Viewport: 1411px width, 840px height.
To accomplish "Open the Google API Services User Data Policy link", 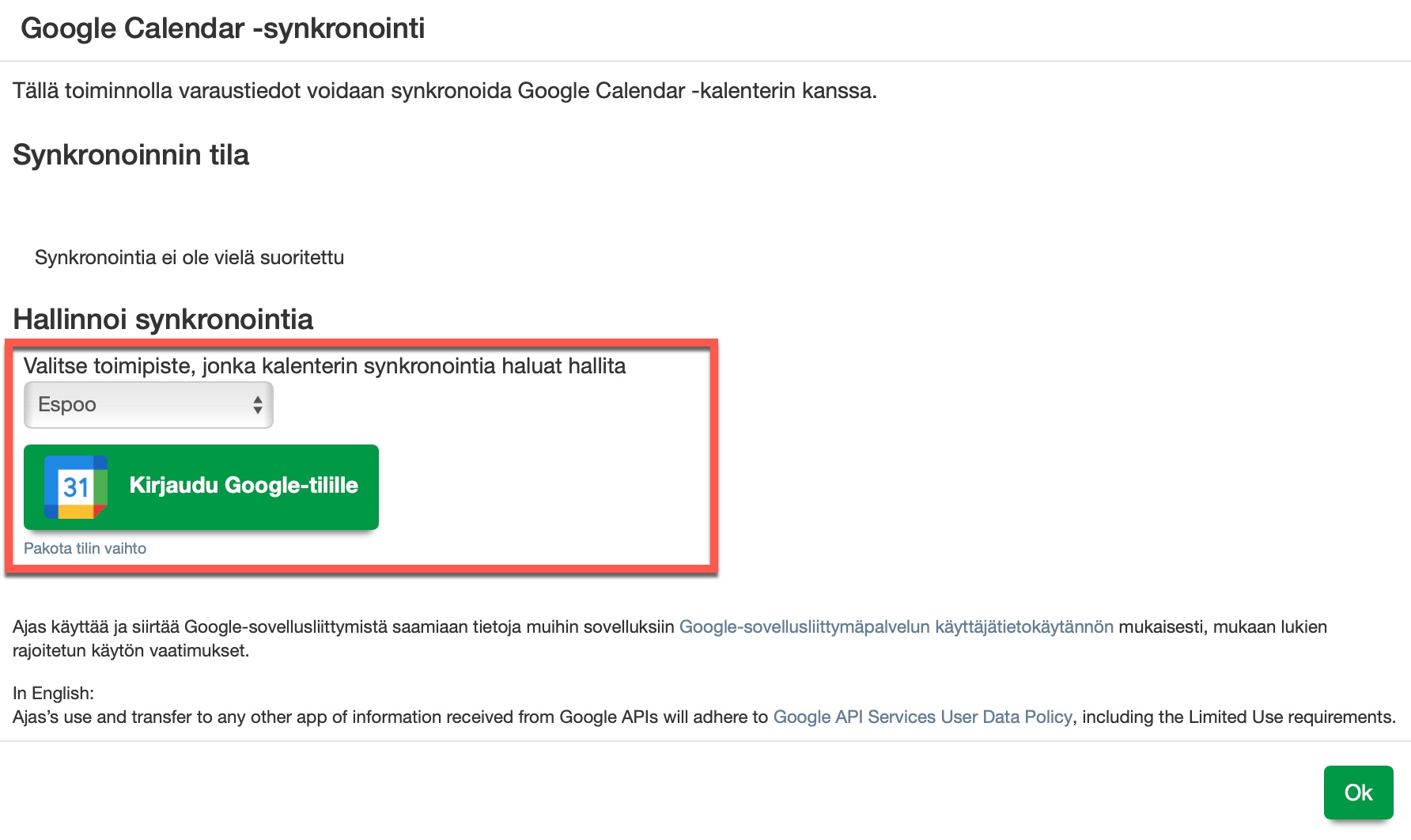I will pos(922,717).
